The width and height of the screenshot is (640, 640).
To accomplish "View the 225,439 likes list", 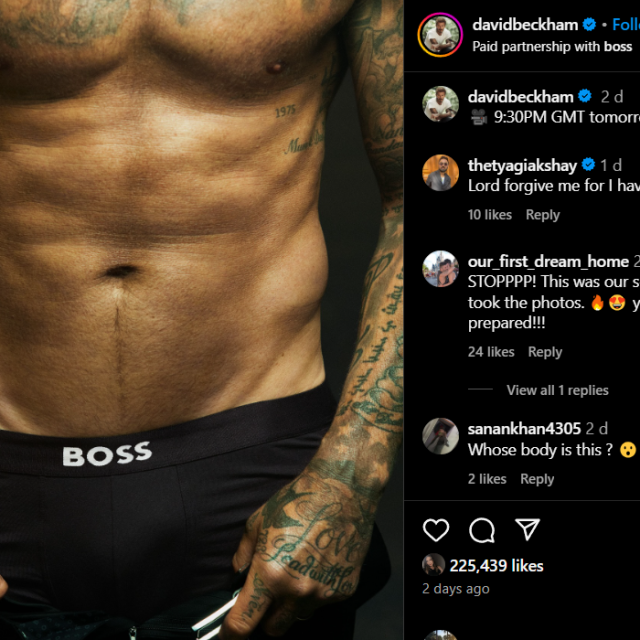I will click(x=496, y=566).
